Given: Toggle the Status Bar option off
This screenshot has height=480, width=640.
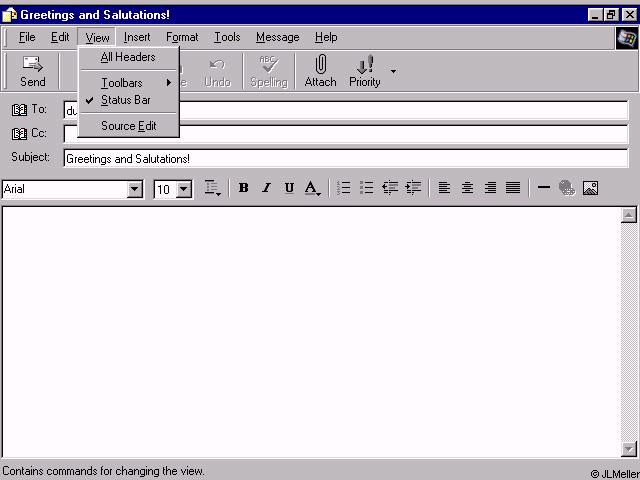Looking at the screenshot, I should point(128,100).
